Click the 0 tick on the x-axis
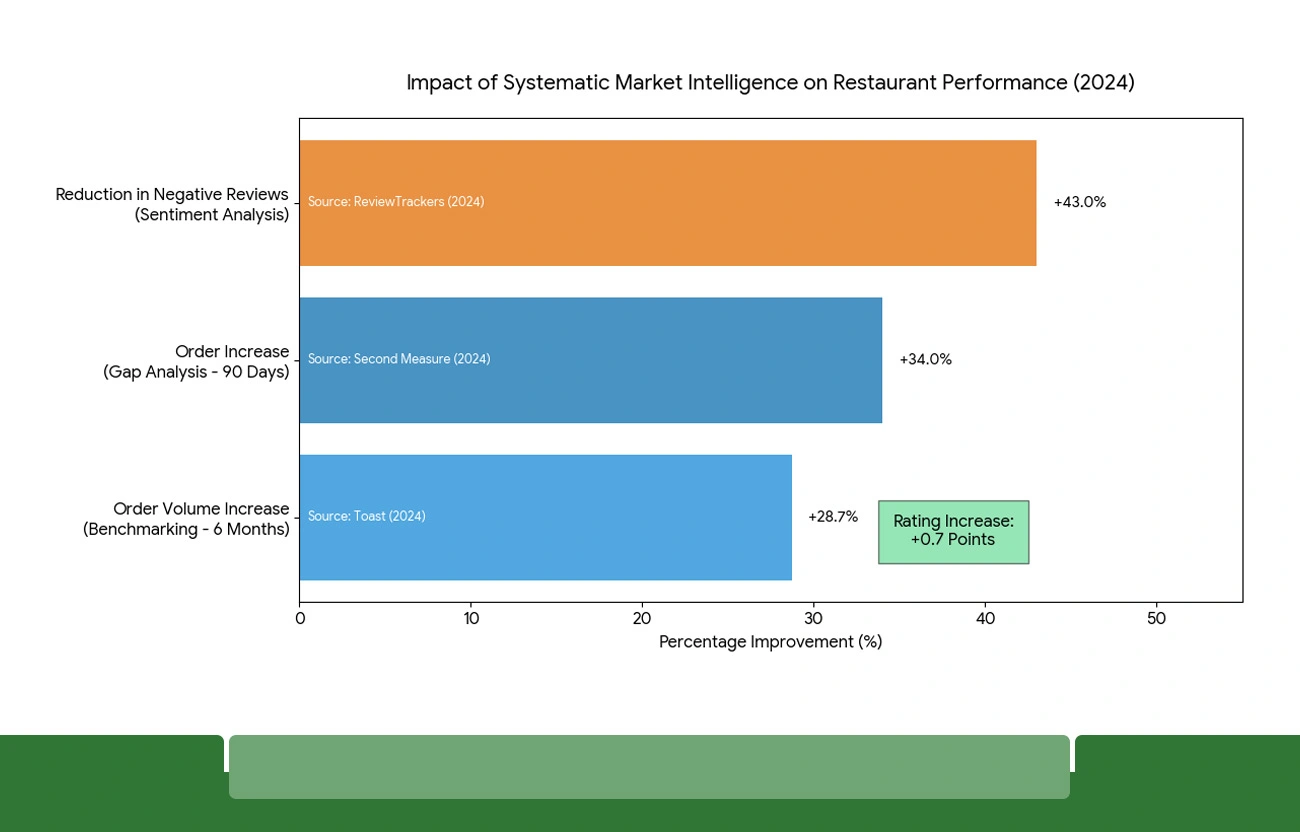This screenshot has width=1300, height=832. coord(299,618)
